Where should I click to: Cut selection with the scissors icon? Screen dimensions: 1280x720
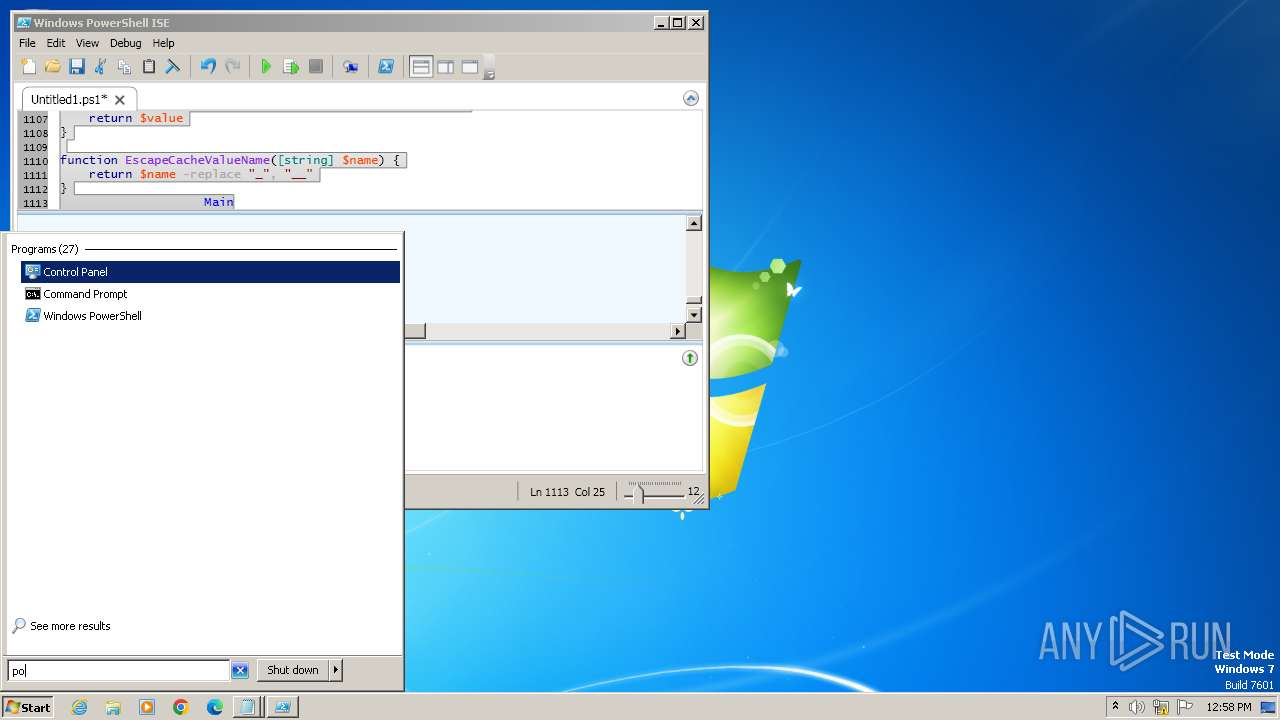pos(100,67)
